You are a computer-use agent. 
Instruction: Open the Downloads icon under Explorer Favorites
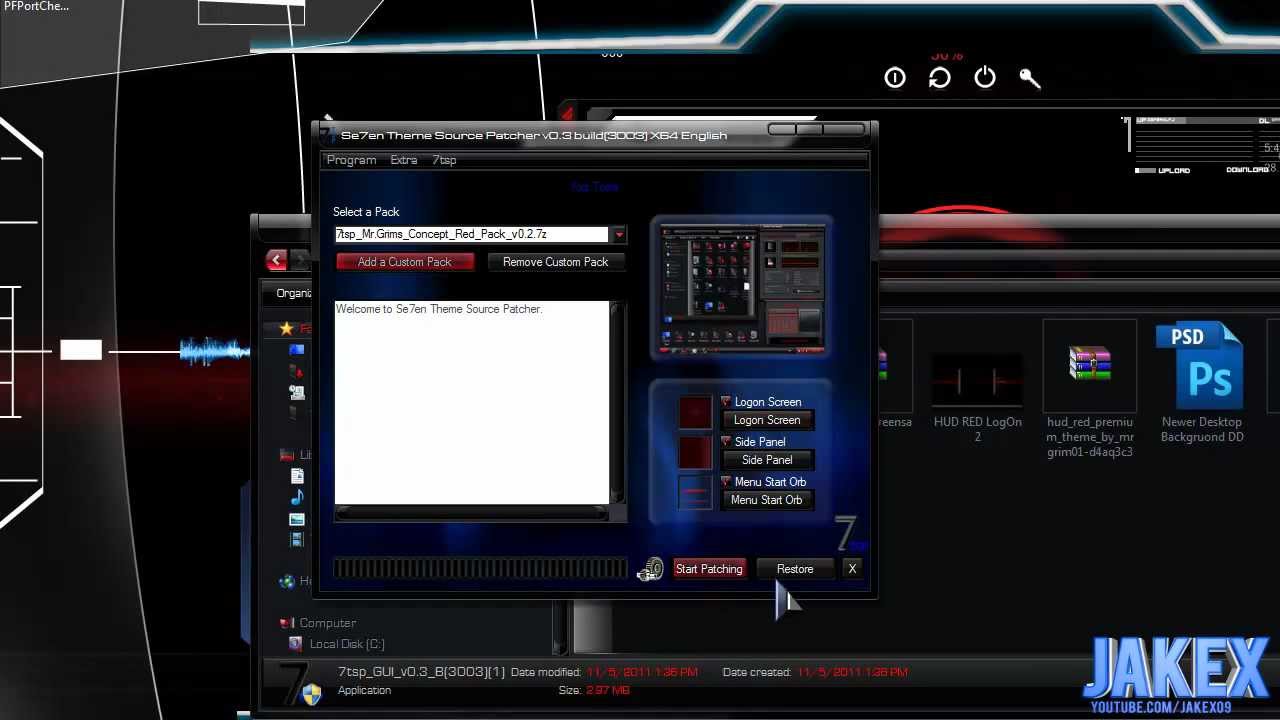[x=296, y=371]
